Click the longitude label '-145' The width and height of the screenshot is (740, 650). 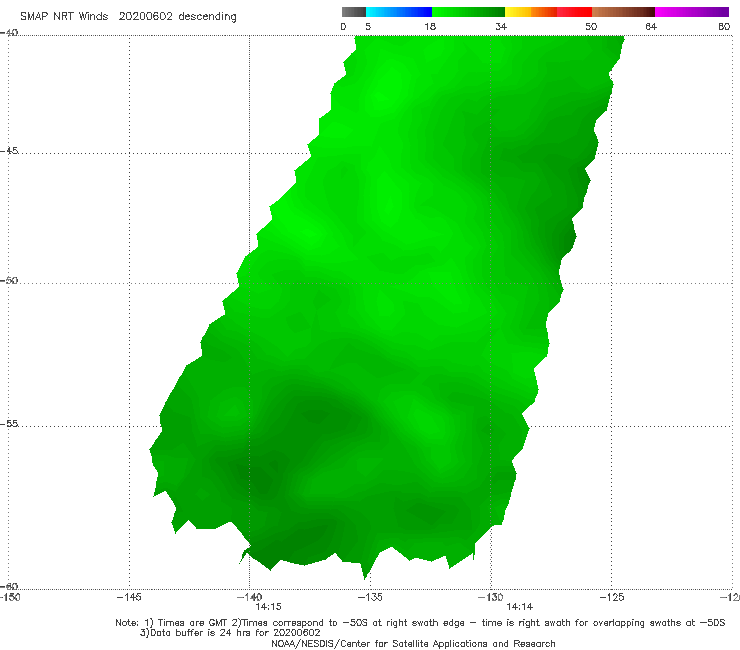click(129, 597)
